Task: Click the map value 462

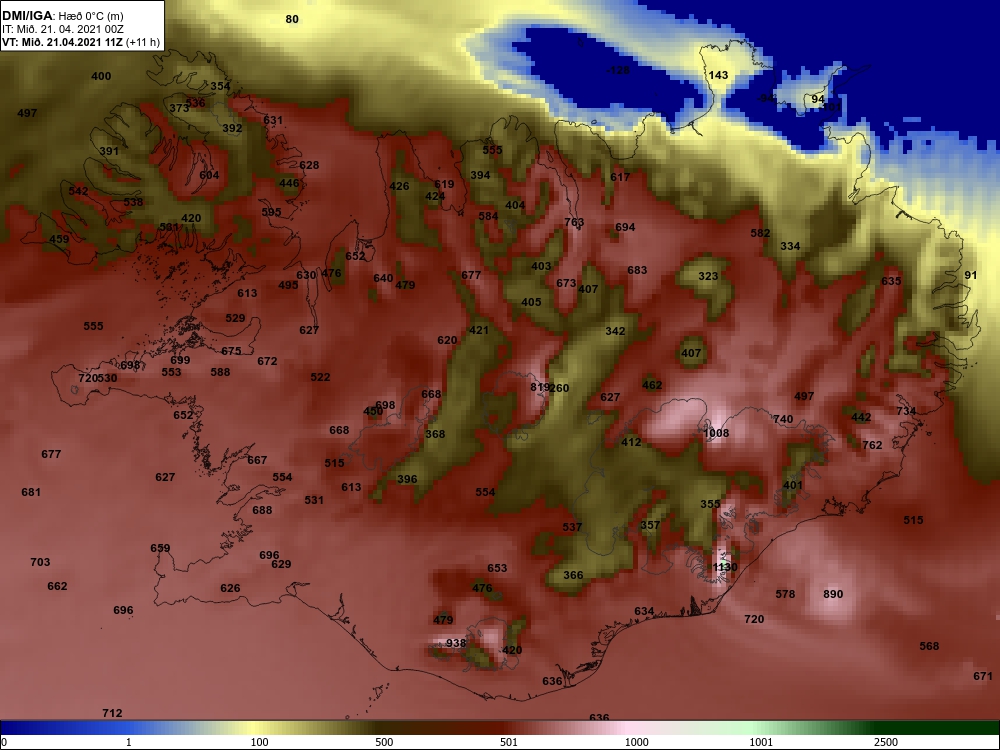Action: 652,385
